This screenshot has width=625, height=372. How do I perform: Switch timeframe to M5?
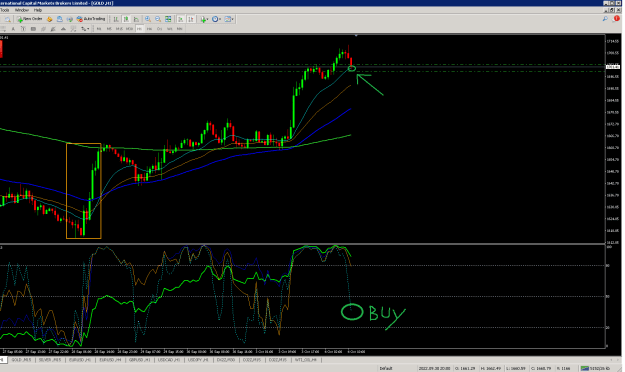[x=109, y=29]
